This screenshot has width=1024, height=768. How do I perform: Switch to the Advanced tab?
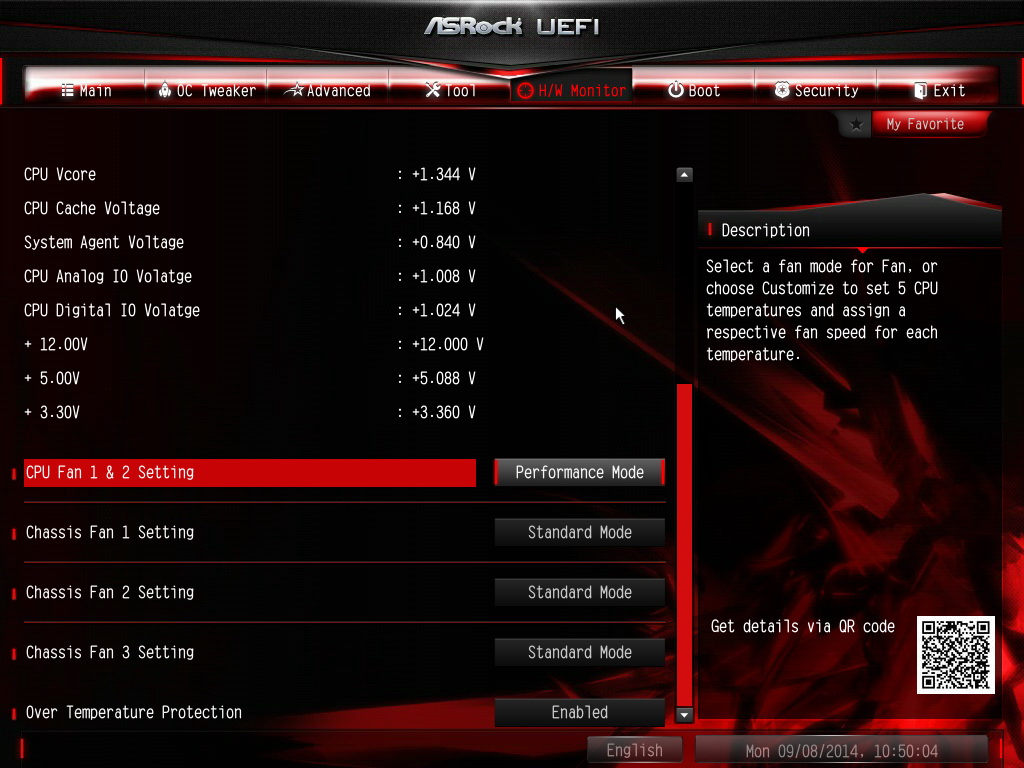tap(328, 90)
